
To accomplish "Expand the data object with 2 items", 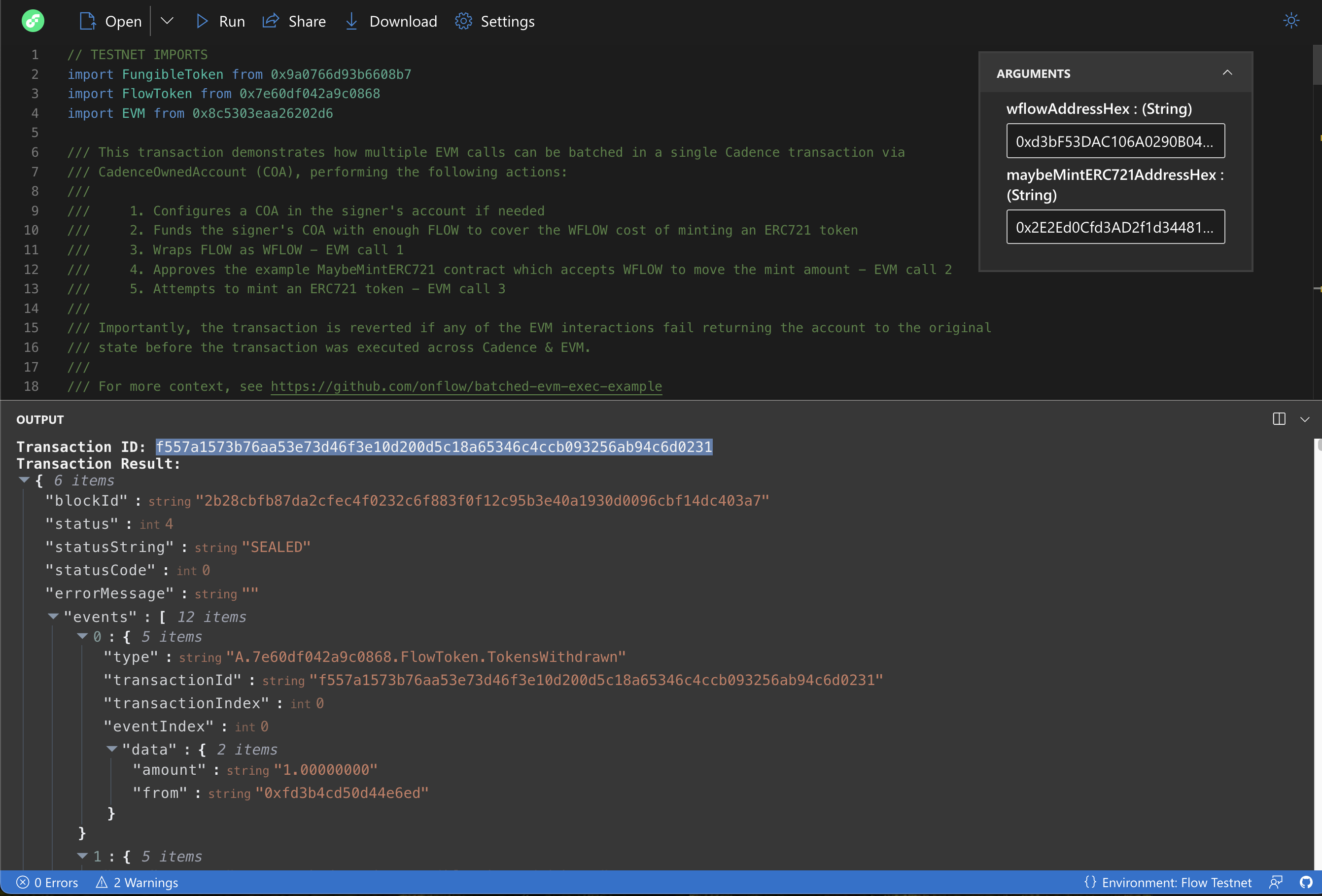I will (111, 749).
